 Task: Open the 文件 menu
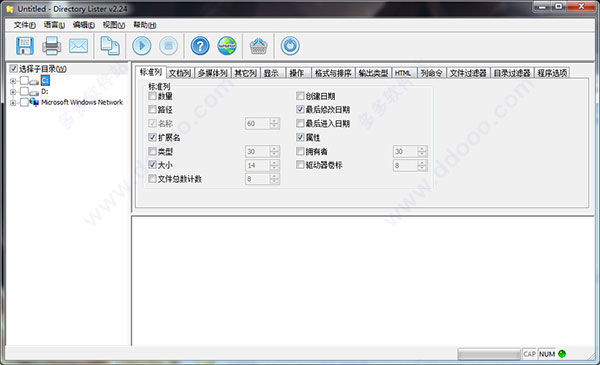(x=24, y=25)
